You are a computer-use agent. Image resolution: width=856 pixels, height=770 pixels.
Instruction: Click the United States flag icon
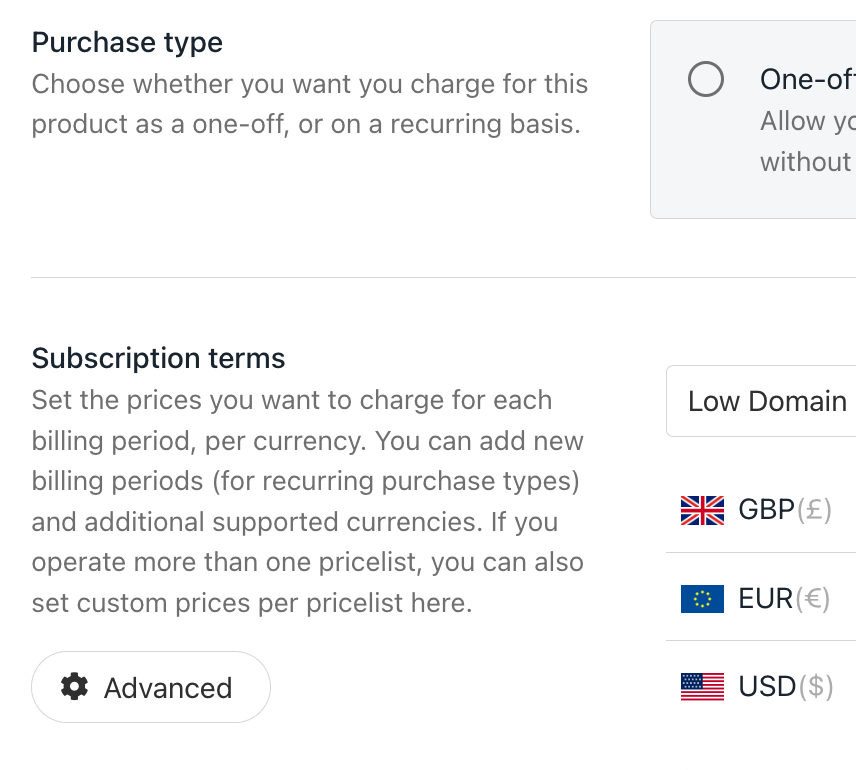(702, 686)
